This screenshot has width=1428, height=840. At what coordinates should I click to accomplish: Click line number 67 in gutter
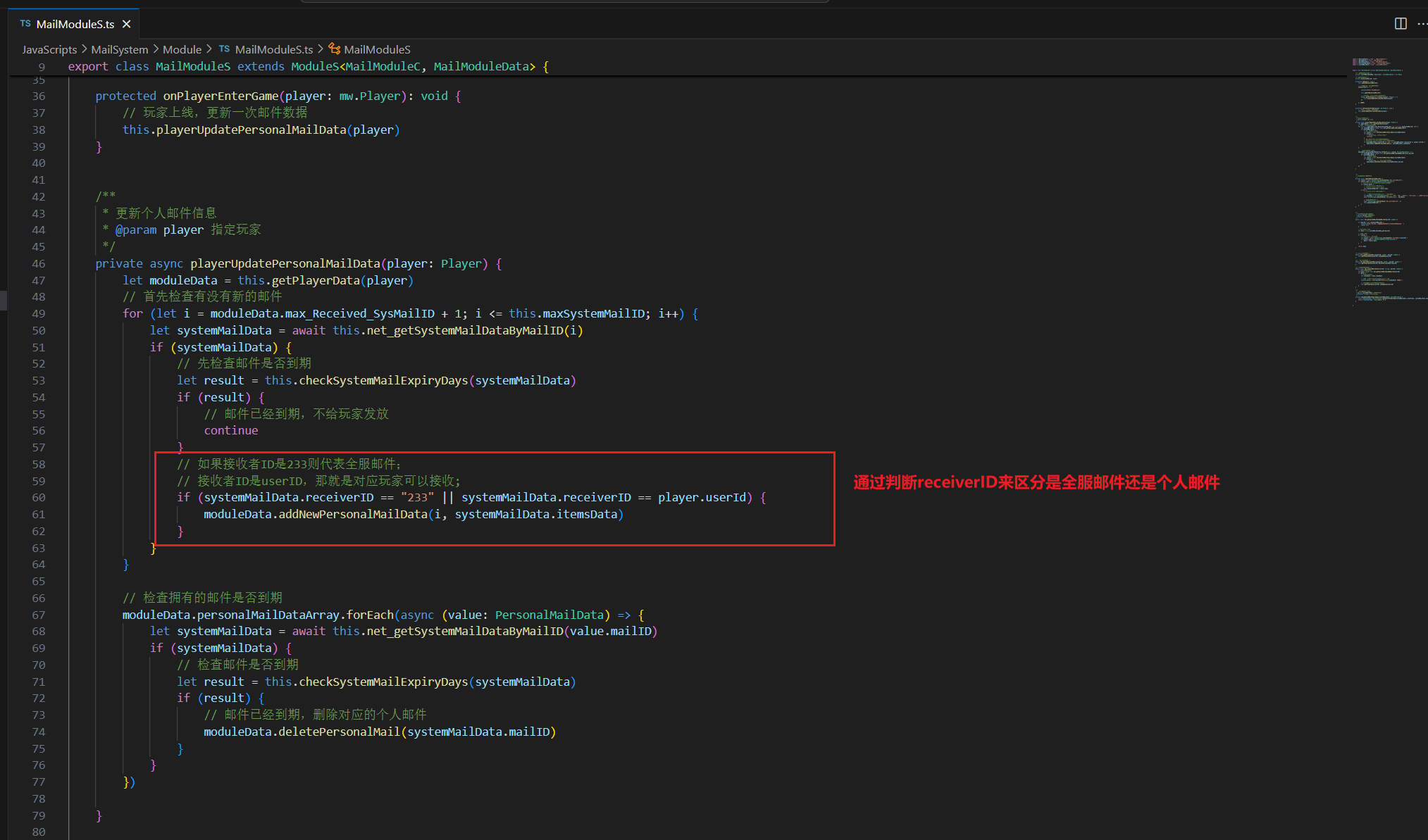coord(39,615)
